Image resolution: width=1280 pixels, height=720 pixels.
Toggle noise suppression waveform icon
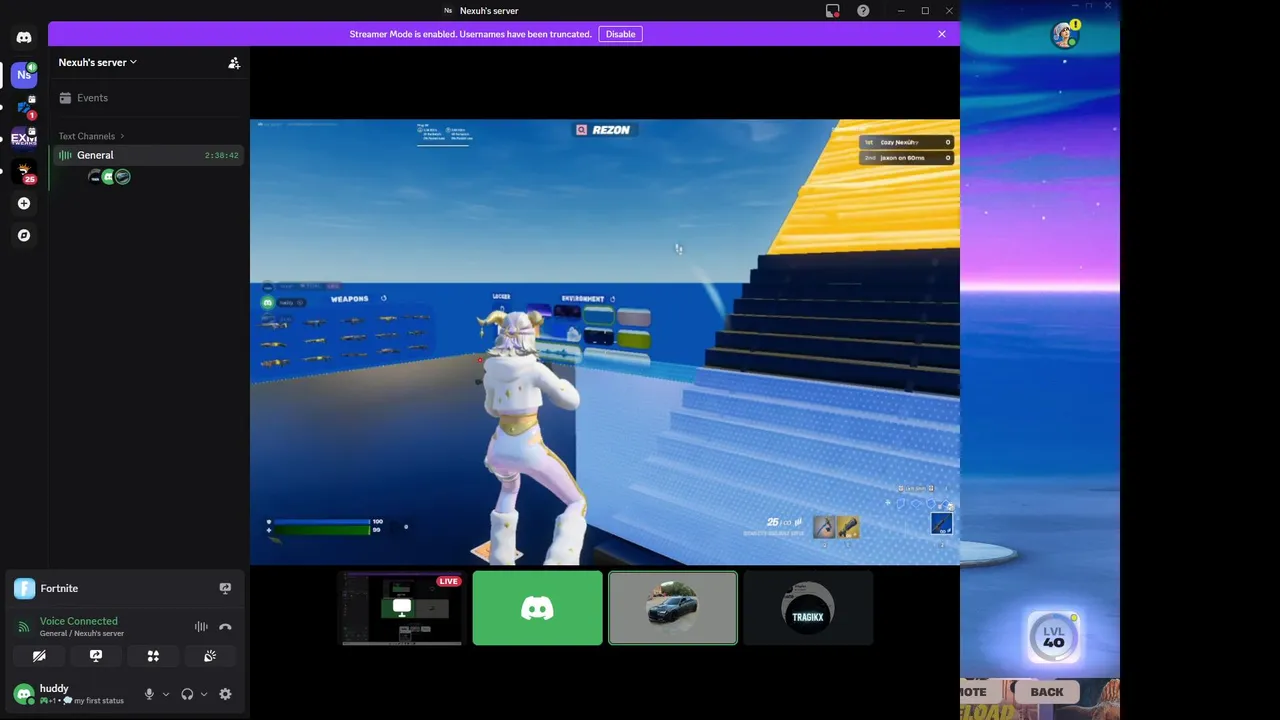click(x=201, y=627)
